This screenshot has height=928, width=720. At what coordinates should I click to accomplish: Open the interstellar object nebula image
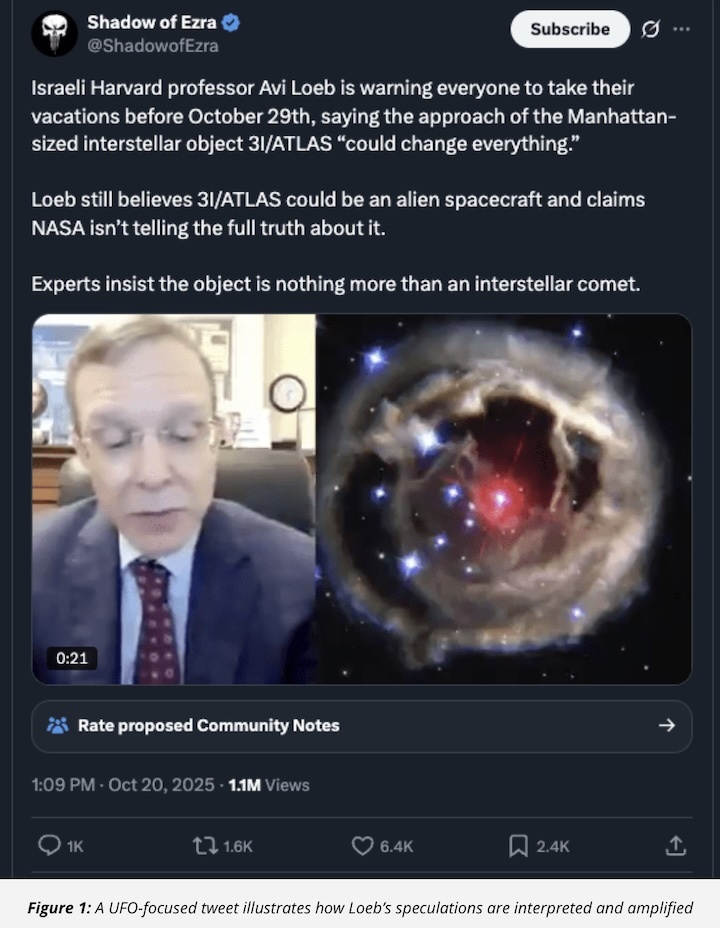tap(504, 498)
